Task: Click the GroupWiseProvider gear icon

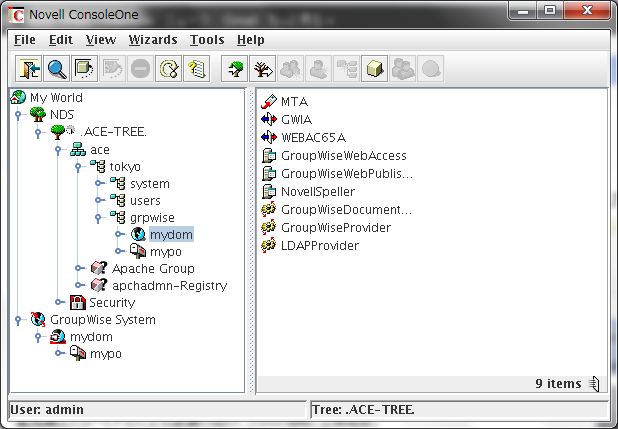Action: (269, 227)
